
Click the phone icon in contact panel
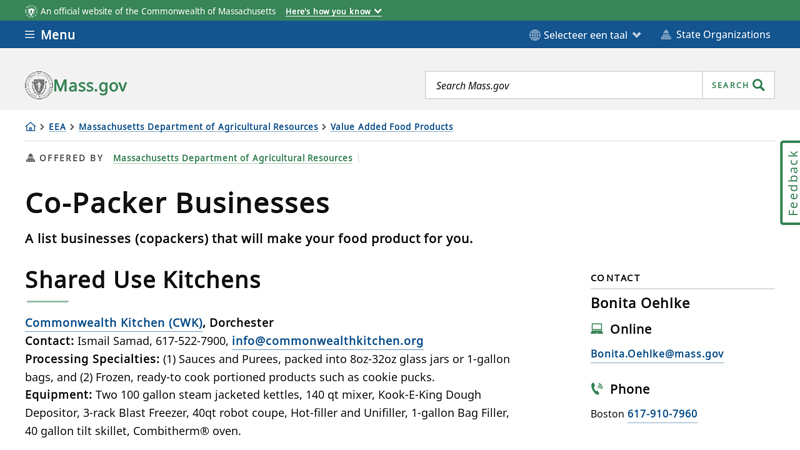(597, 389)
